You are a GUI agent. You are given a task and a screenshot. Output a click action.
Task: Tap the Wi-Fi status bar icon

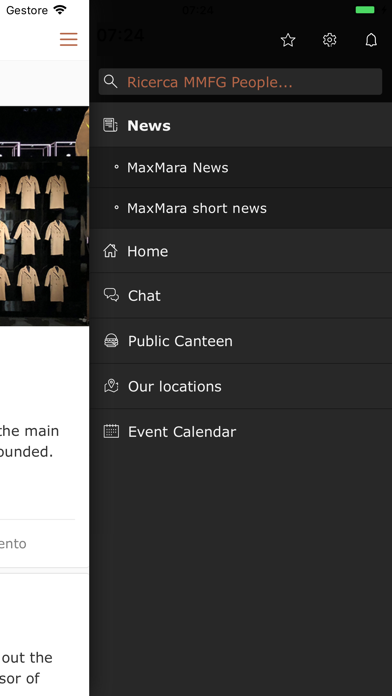click(59, 10)
